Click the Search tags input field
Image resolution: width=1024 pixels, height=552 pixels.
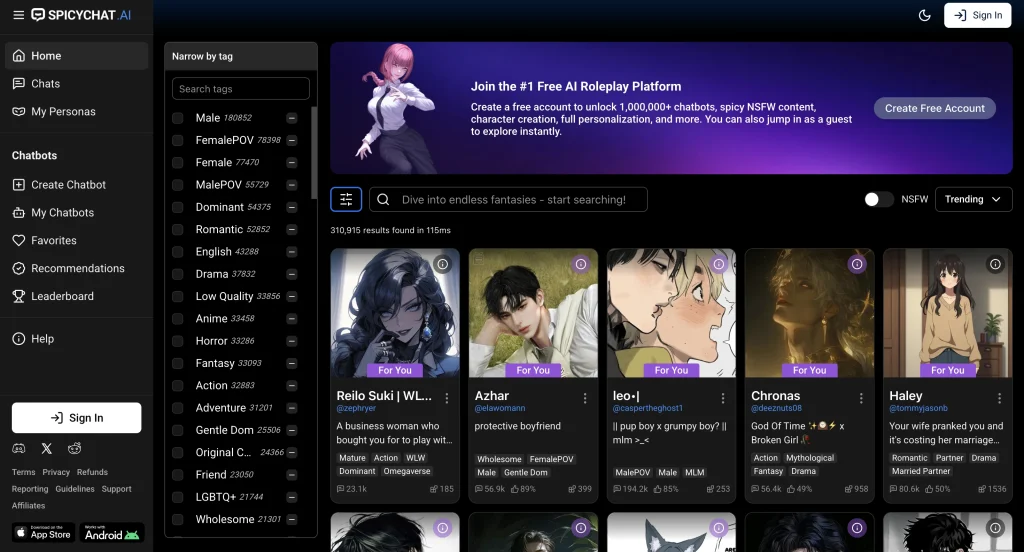pos(240,89)
